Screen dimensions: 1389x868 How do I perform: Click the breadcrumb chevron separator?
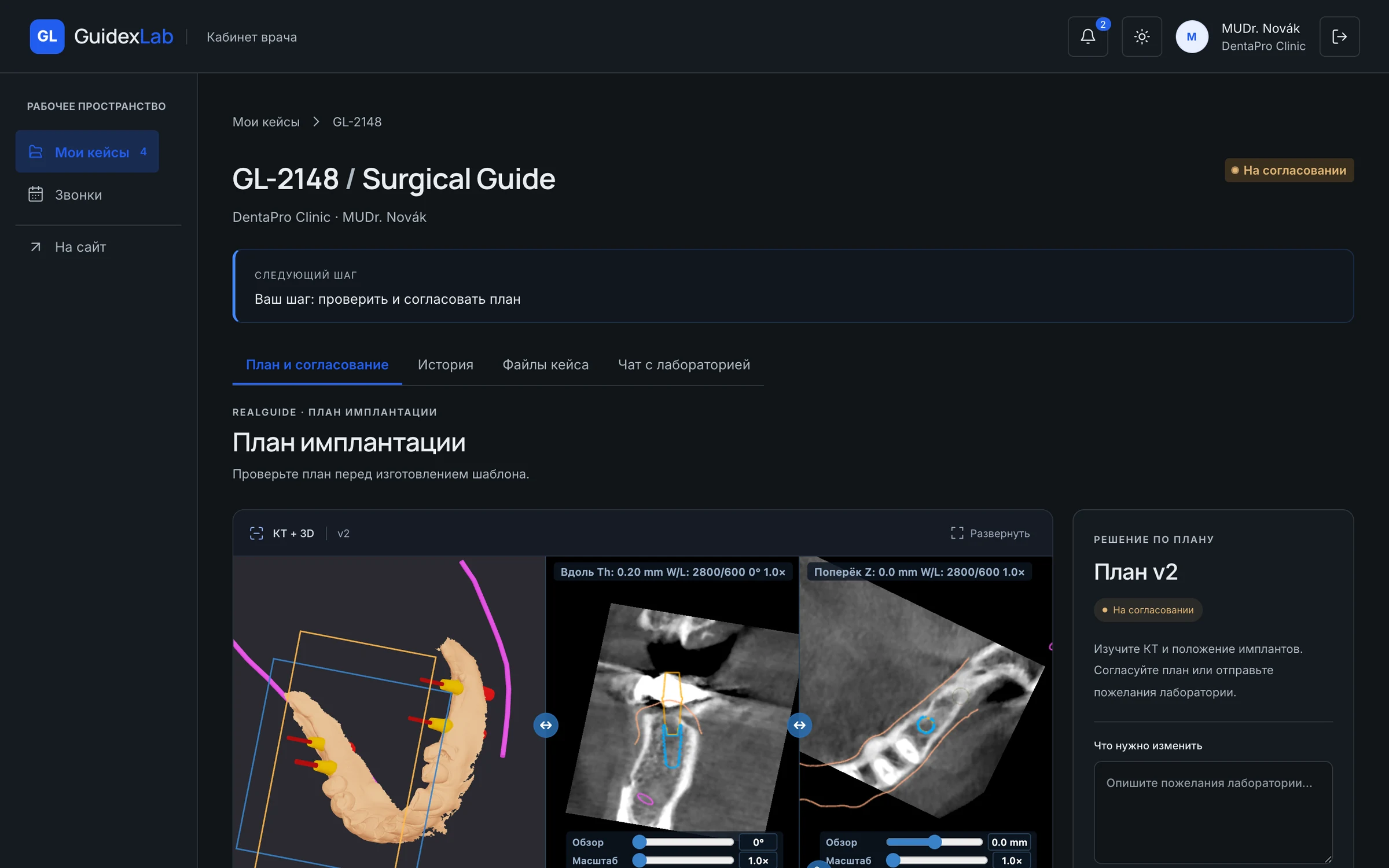[x=316, y=122]
